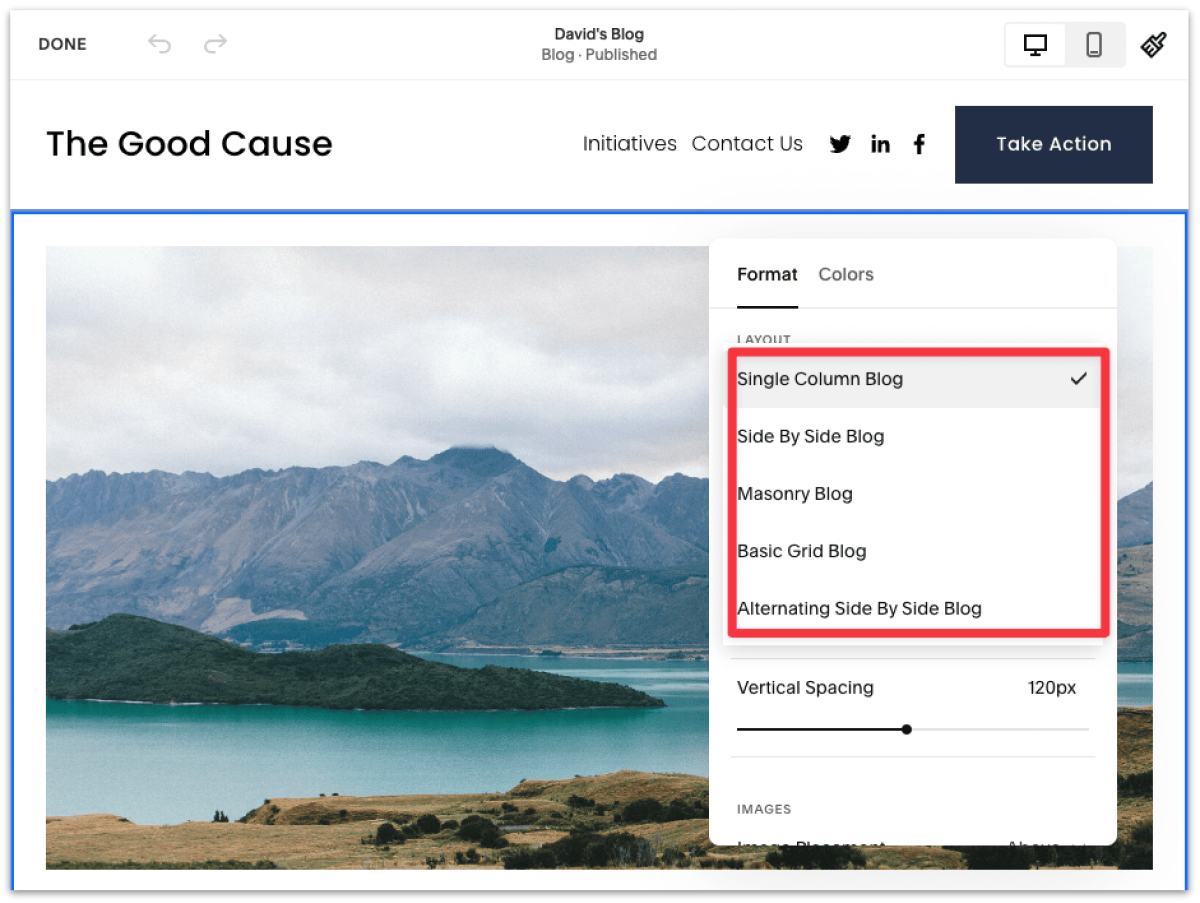
Task: Click the DONE button
Action: tap(62, 44)
